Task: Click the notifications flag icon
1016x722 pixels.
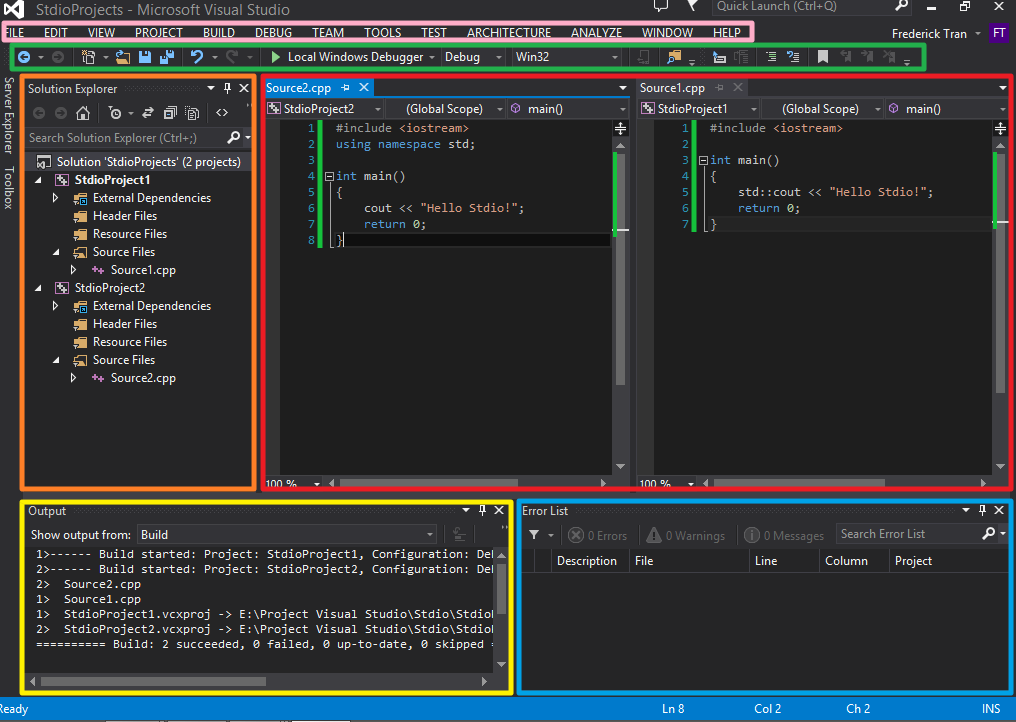Action: [693, 6]
